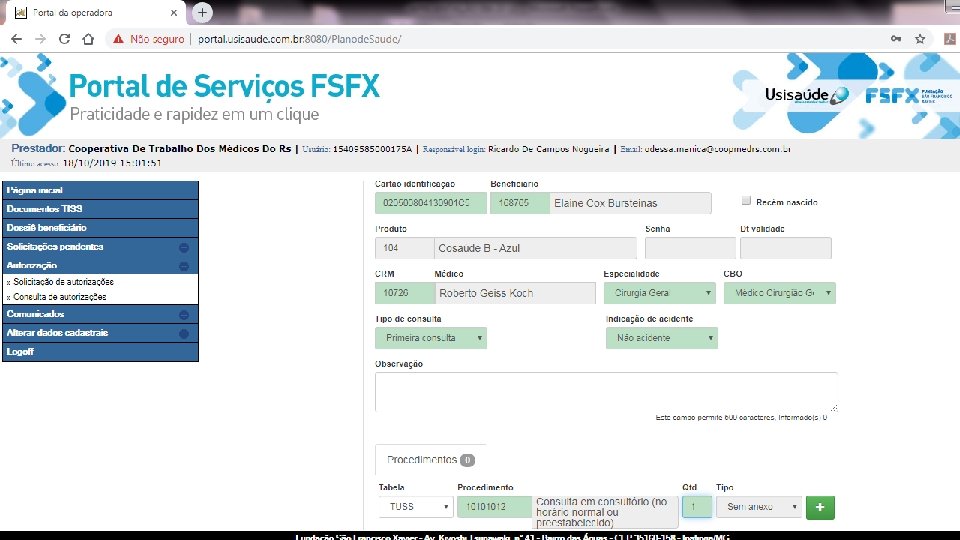Click the Procedimento code field
The image size is (960, 540).
pos(494,507)
